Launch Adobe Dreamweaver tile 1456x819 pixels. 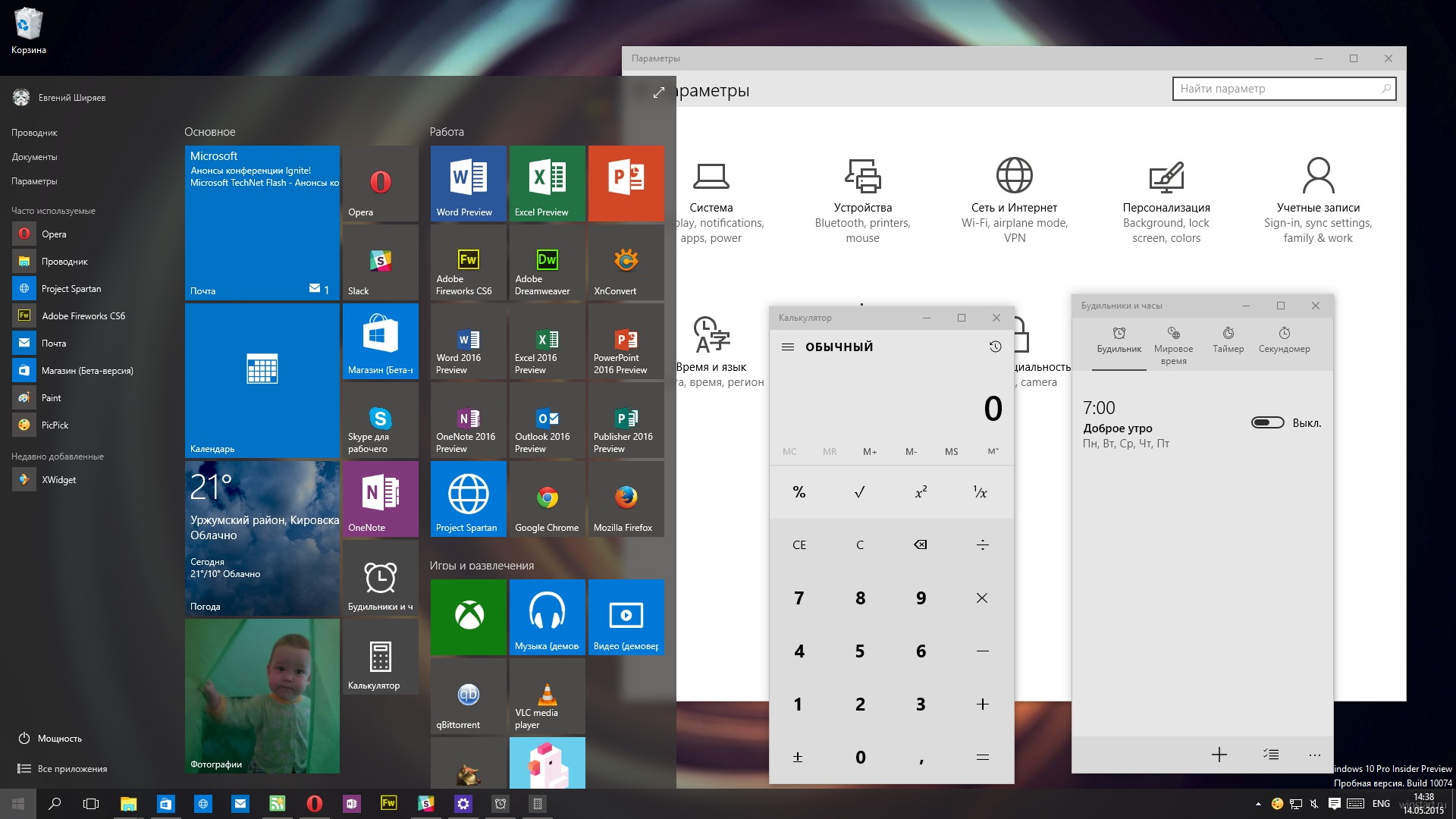[x=547, y=262]
